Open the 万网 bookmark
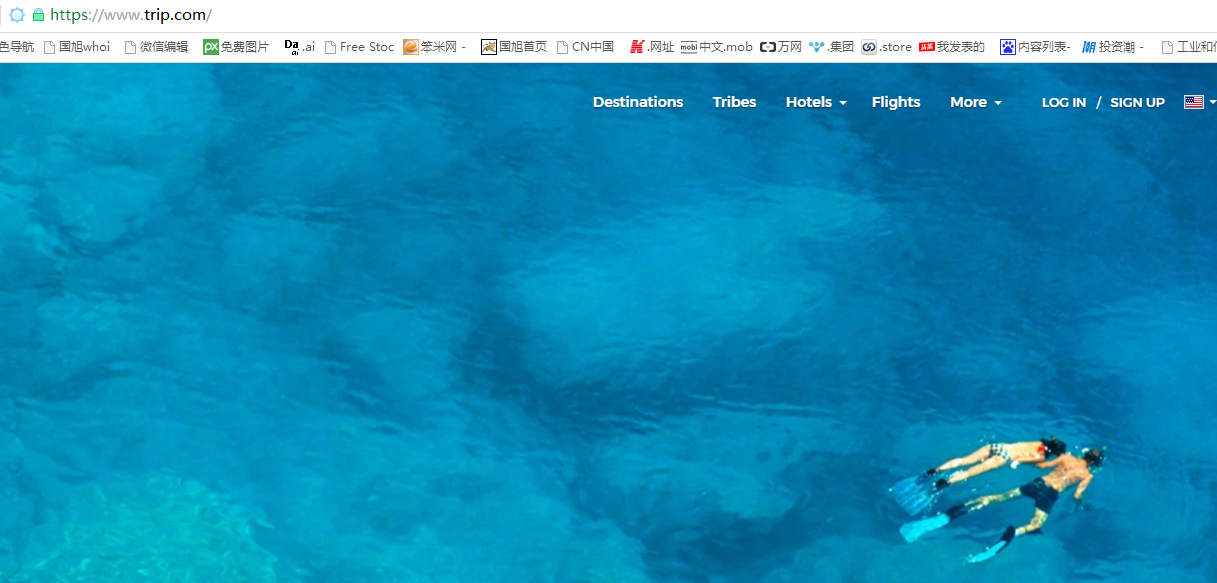 (781, 47)
